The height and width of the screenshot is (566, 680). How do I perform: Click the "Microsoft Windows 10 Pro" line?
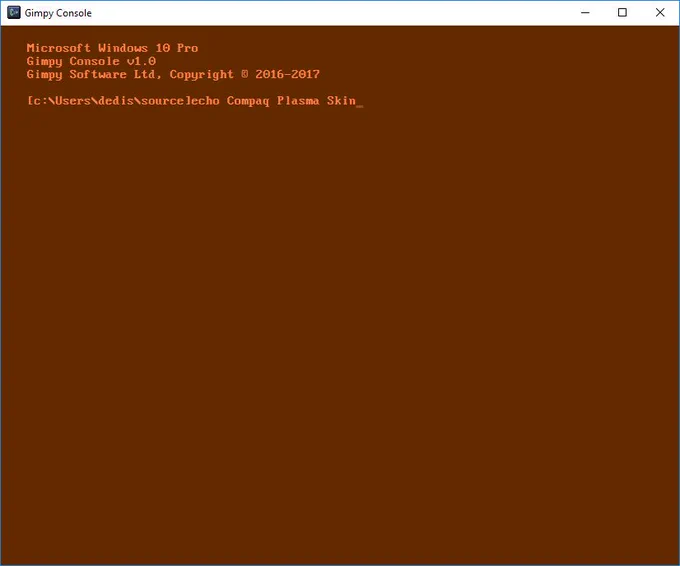click(112, 48)
